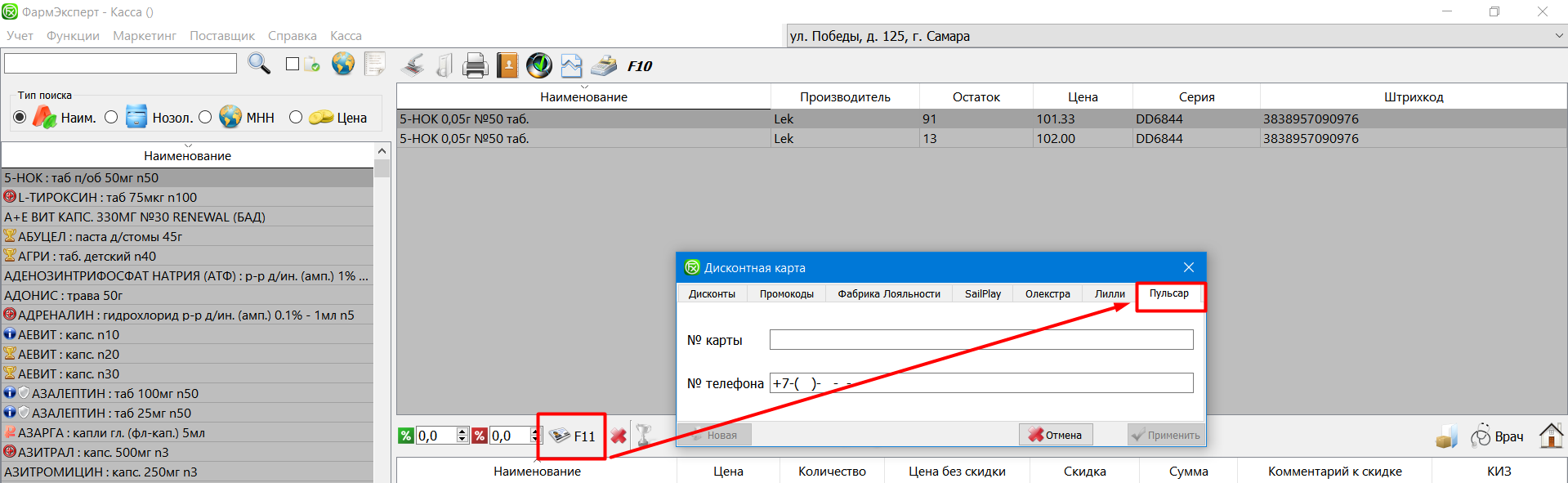Click the chart graph icon
This screenshot has height=483, width=1568.
point(572,65)
